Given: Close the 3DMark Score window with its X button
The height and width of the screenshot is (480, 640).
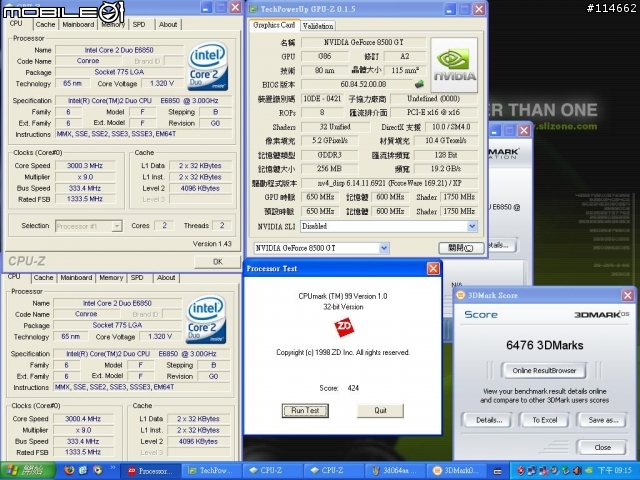Looking at the screenshot, I should pos(627,295).
